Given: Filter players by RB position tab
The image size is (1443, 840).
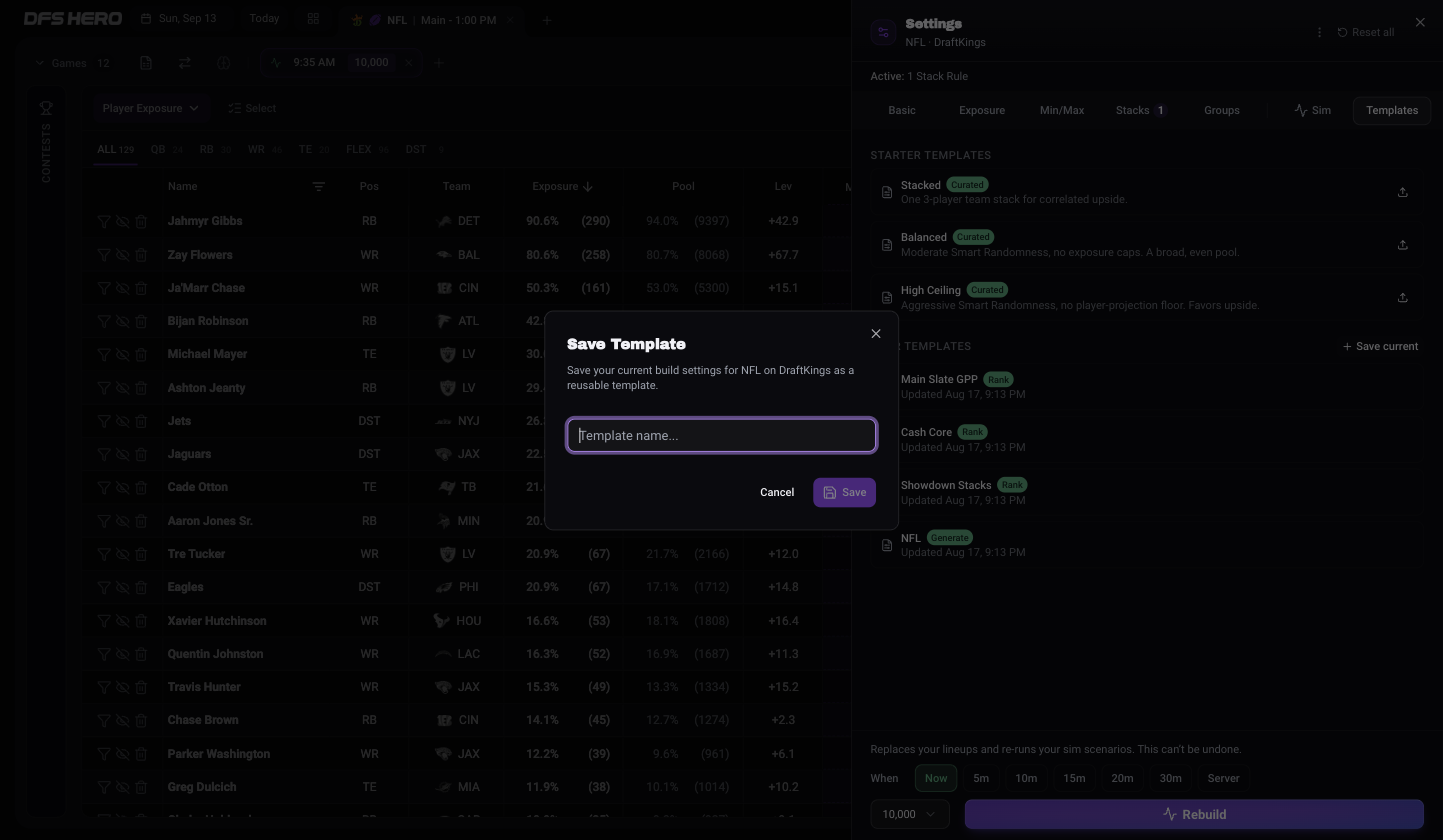Looking at the screenshot, I should point(215,150).
